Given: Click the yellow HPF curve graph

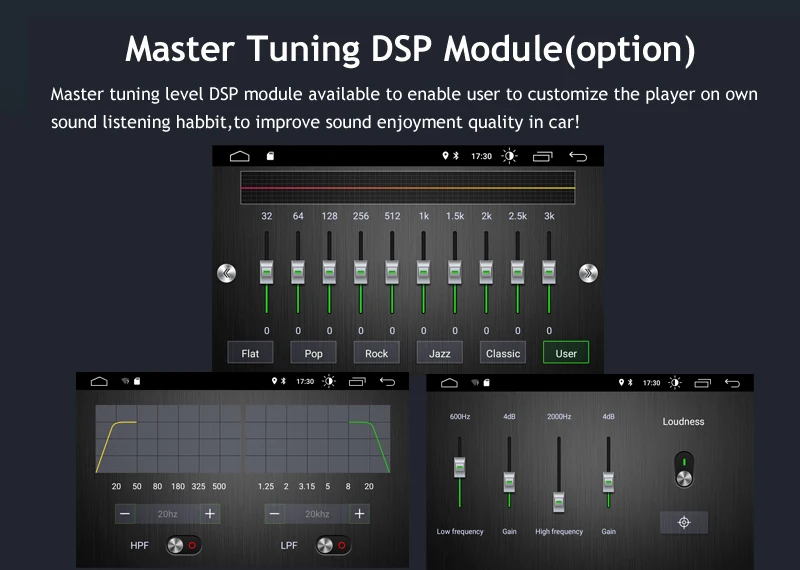Looking at the screenshot, I should [x=168, y=439].
